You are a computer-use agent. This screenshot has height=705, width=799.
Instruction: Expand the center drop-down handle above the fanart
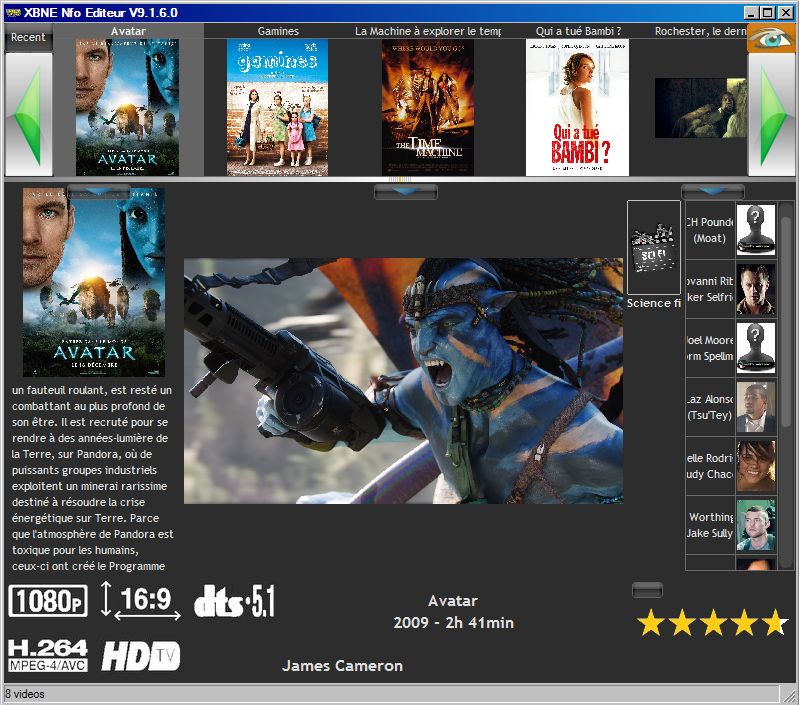coord(406,192)
